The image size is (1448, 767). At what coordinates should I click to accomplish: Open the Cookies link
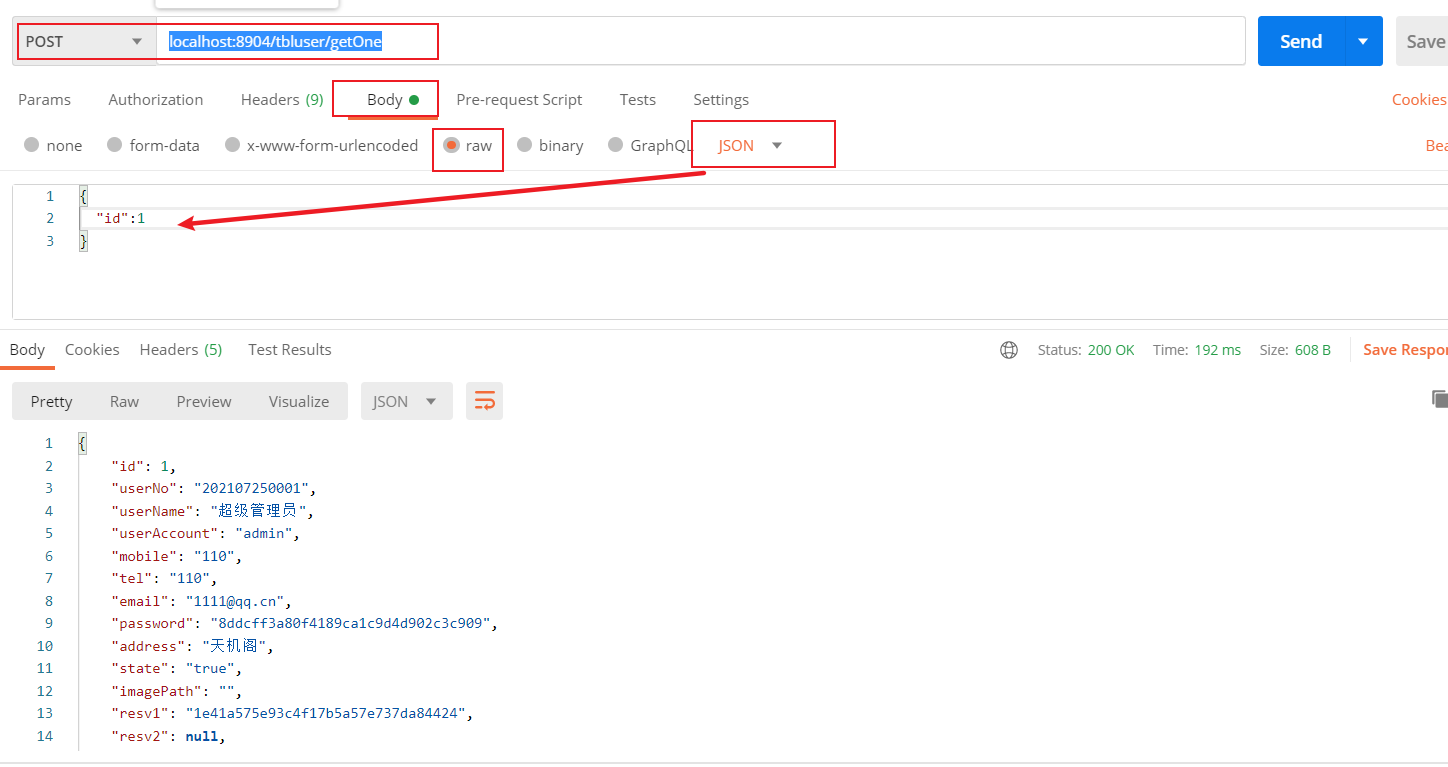point(1419,99)
